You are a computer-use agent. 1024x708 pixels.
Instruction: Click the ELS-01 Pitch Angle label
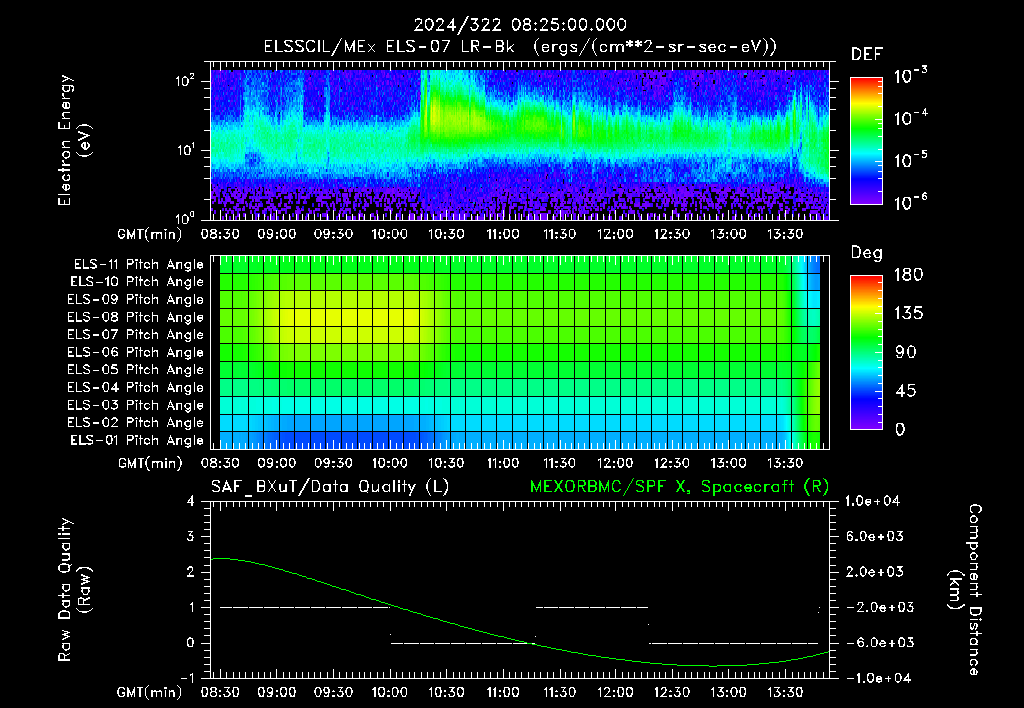137,440
